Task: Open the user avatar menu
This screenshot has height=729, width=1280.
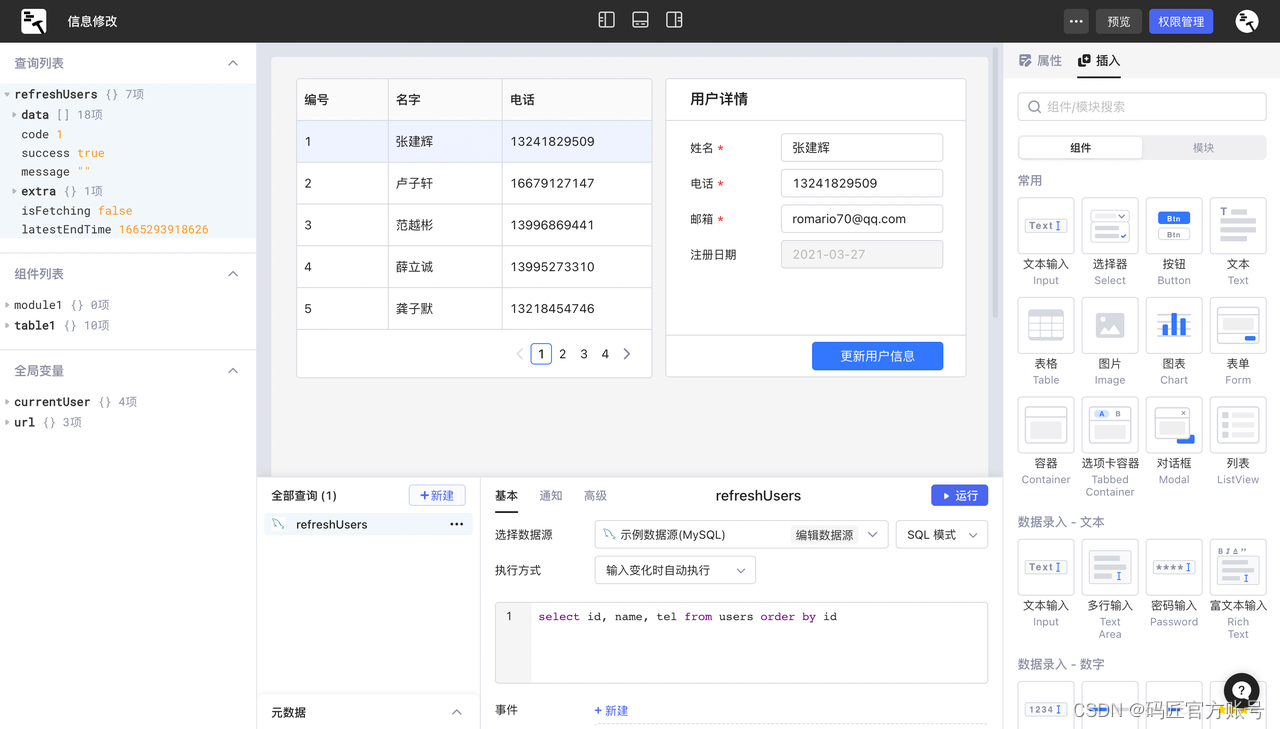Action: 1246,21
